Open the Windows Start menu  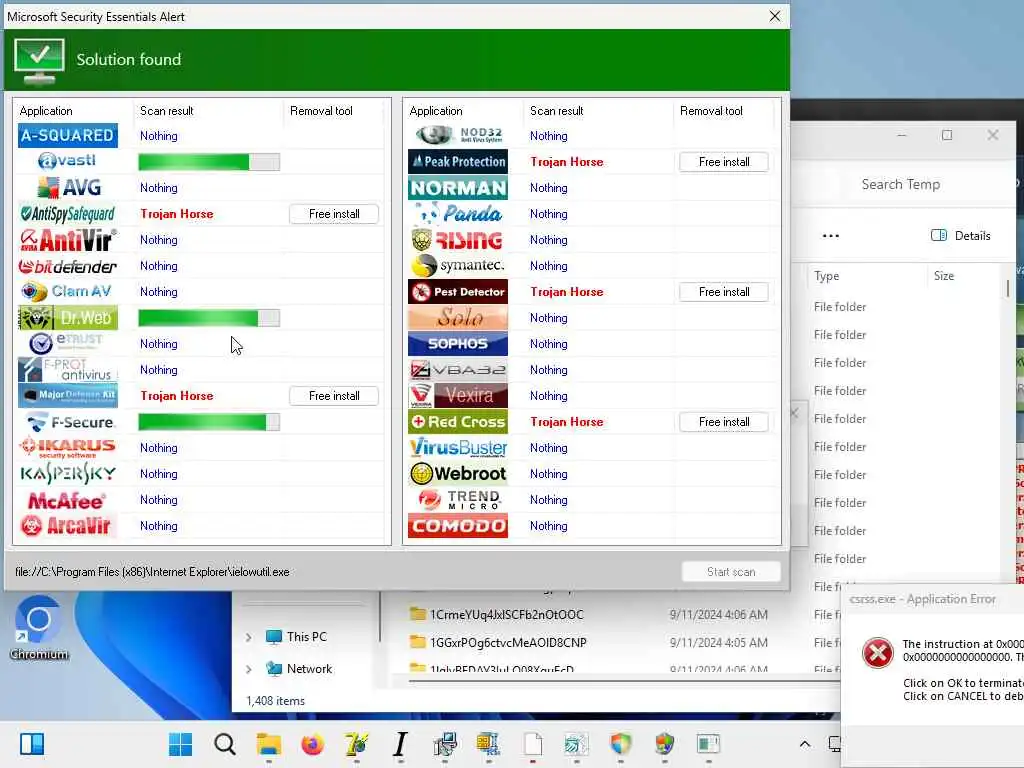(180, 744)
